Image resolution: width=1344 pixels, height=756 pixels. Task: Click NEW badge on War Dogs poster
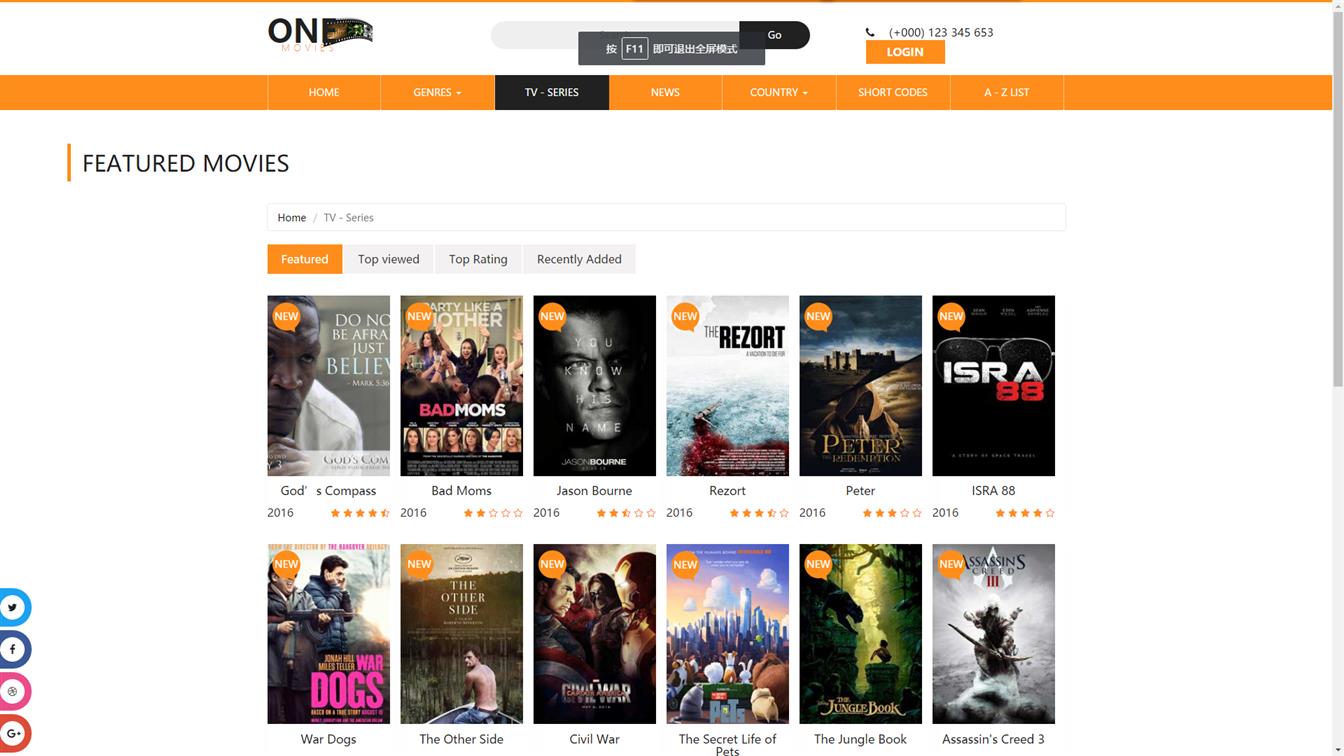click(286, 564)
